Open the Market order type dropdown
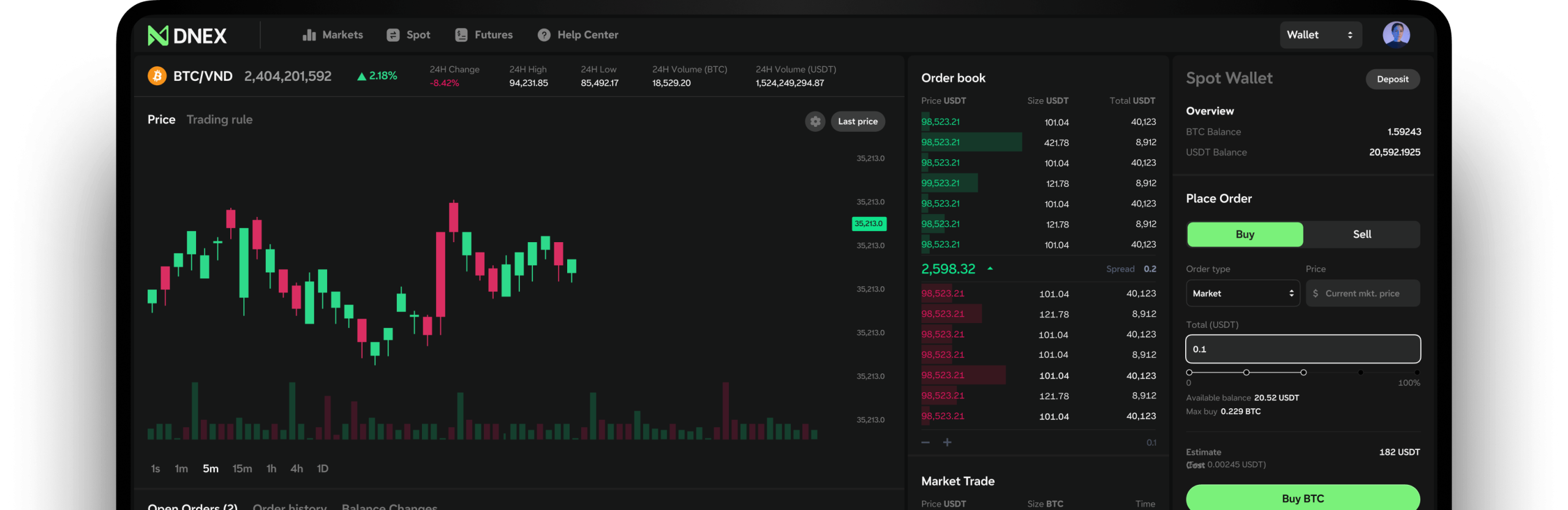The image size is (1568, 510). click(1243, 293)
